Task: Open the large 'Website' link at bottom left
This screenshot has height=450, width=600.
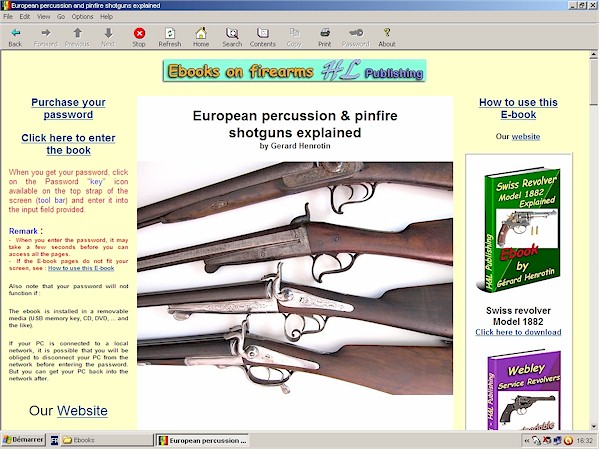Action: point(82,411)
